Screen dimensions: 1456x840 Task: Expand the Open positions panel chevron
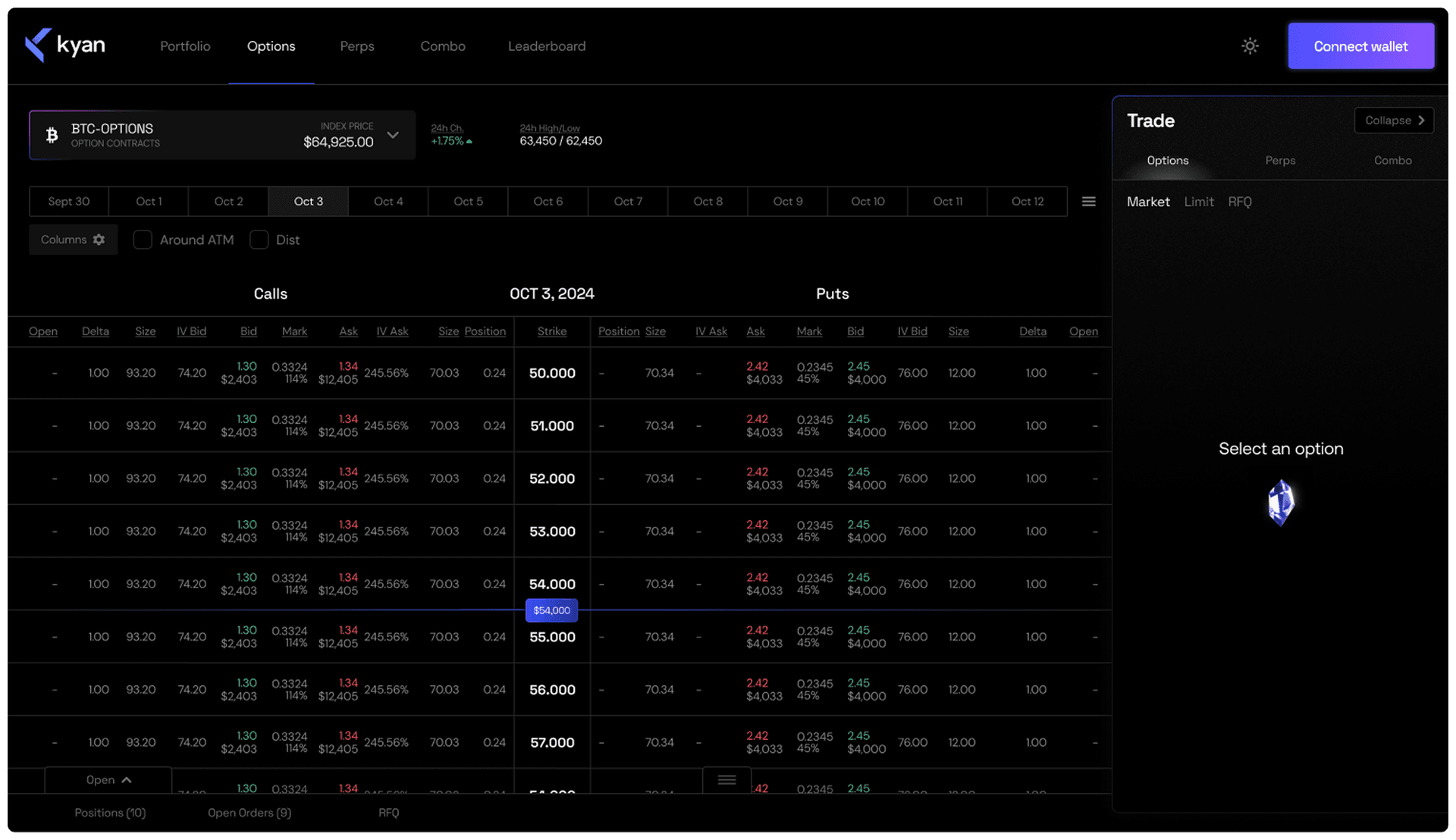click(x=127, y=780)
